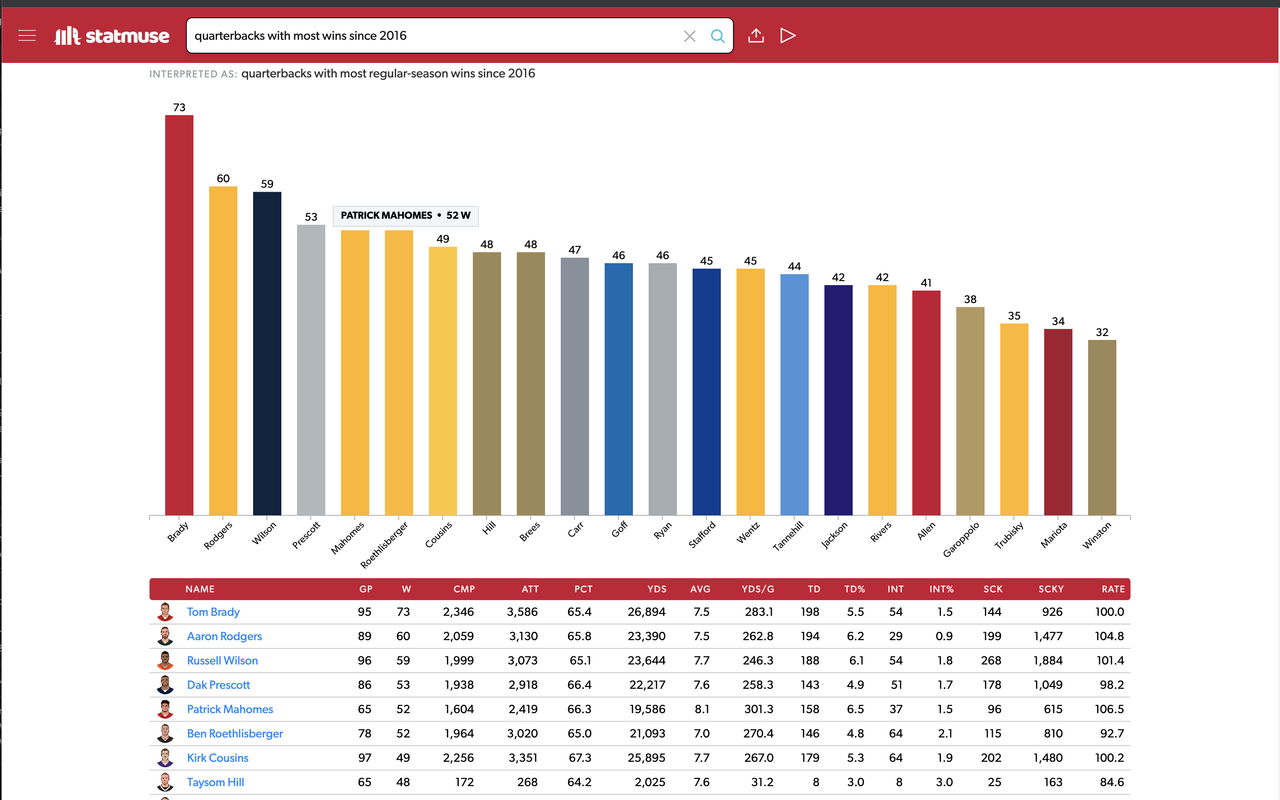Sort table by TD% column header
This screenshot has height=800, width=1280.
pos(854,589)
